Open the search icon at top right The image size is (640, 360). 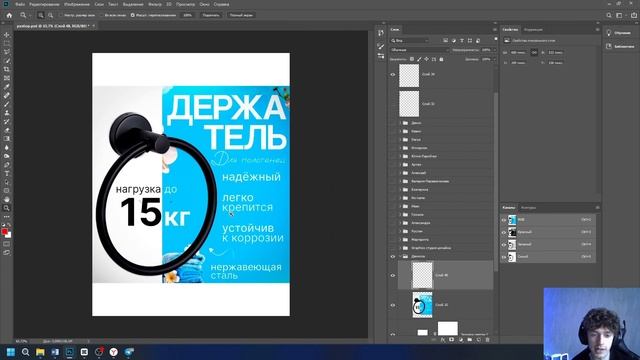click(609, 15)
